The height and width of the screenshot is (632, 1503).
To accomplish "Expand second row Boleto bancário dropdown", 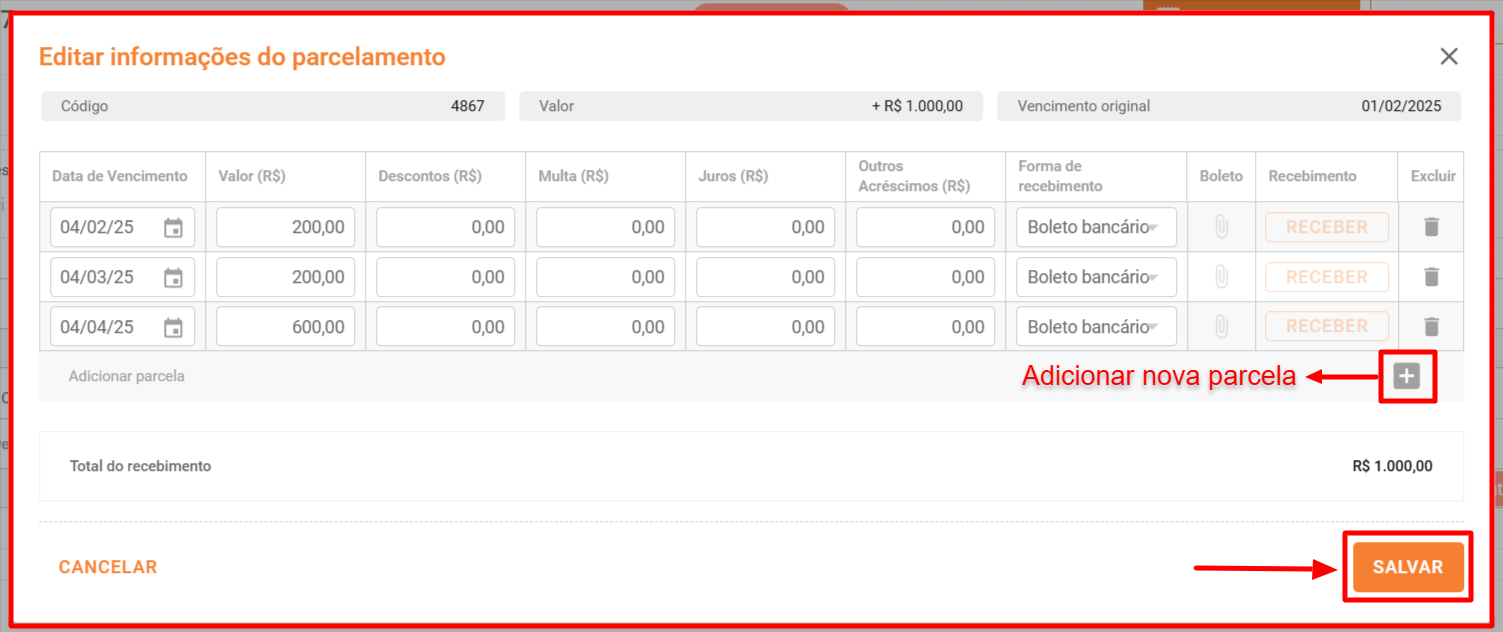I will [1096, 277].
